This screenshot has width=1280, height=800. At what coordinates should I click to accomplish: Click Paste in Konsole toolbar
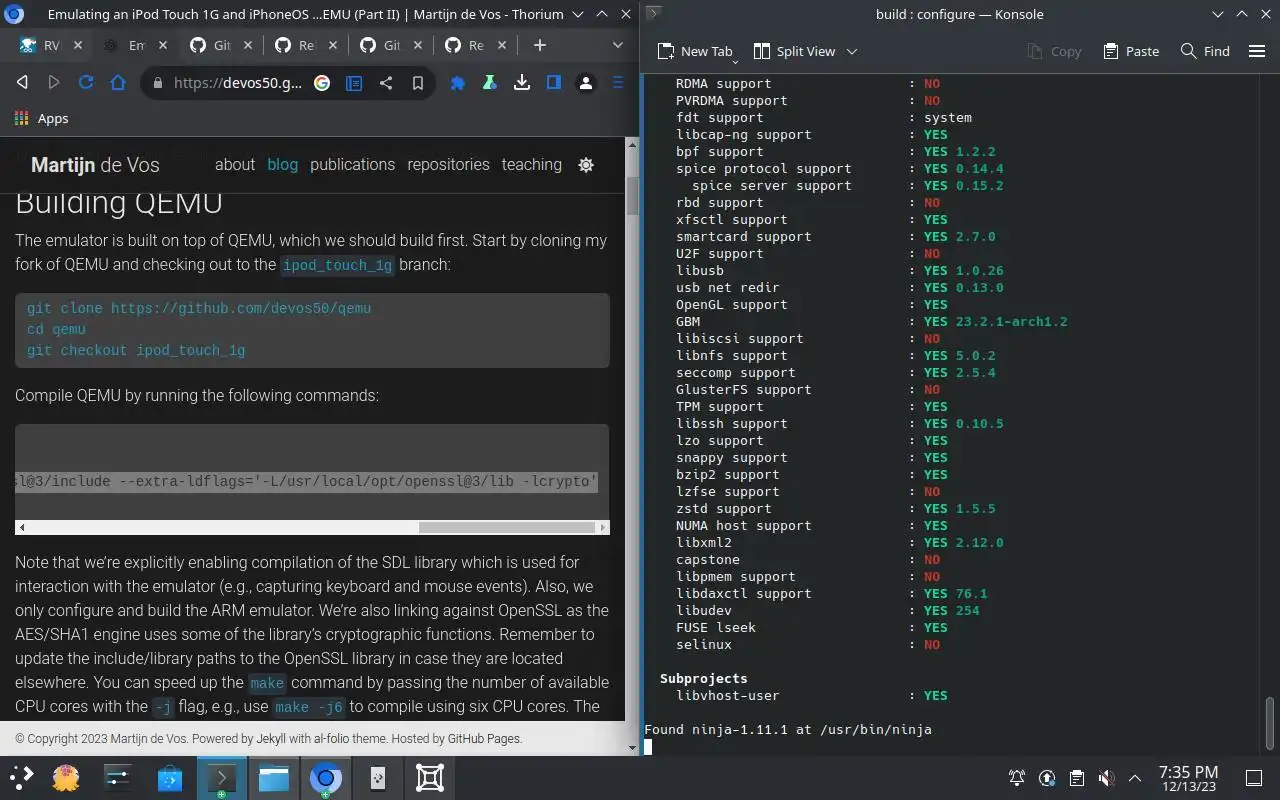[1131, 51]
